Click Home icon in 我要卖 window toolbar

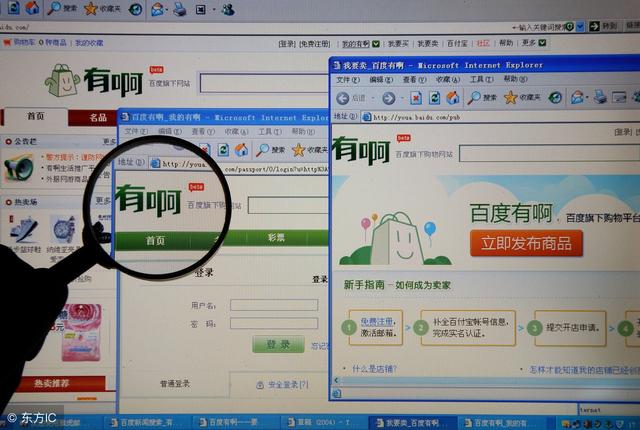coord(453,98)
